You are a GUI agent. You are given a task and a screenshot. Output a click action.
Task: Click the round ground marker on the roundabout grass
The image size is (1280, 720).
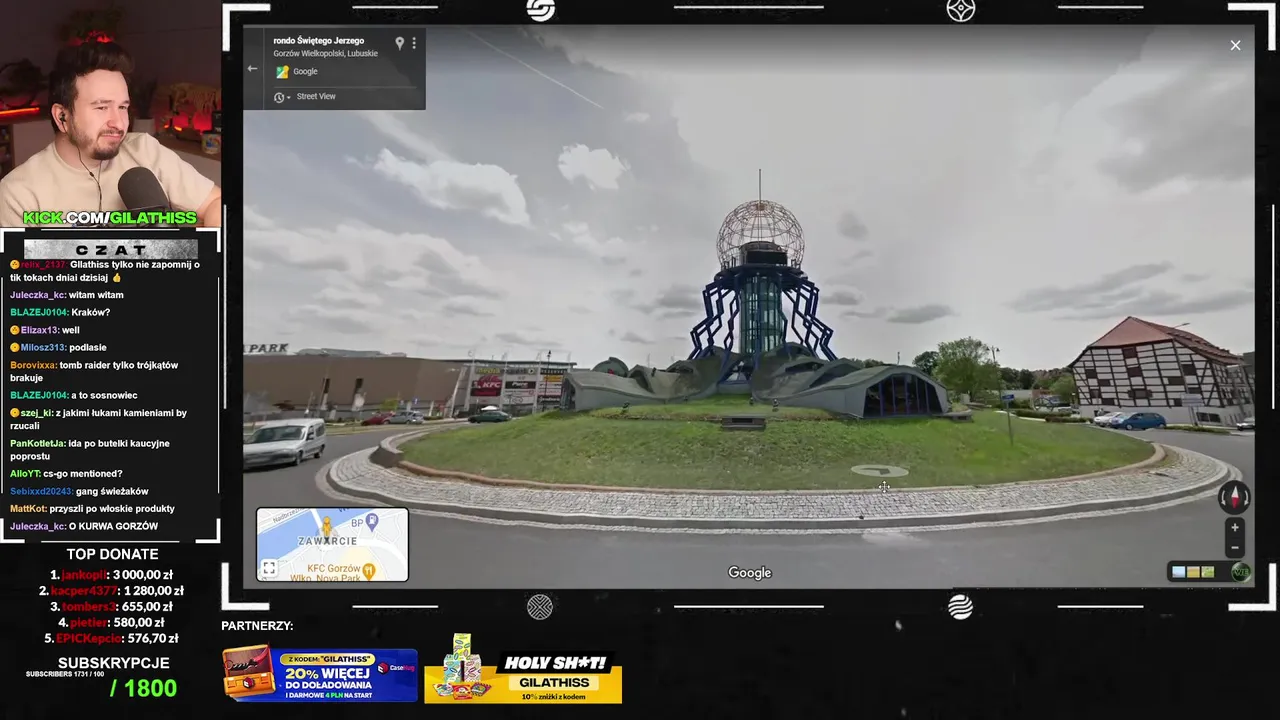pos(879,470)
